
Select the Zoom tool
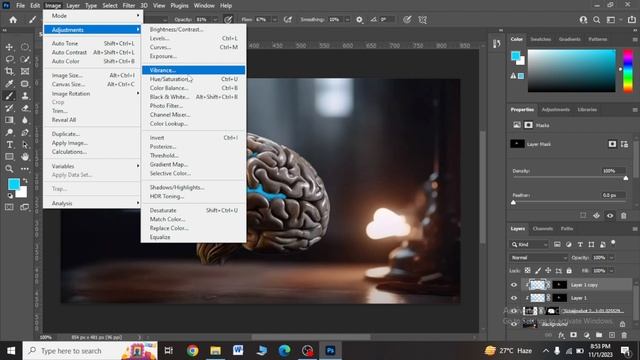coord(9,169)
